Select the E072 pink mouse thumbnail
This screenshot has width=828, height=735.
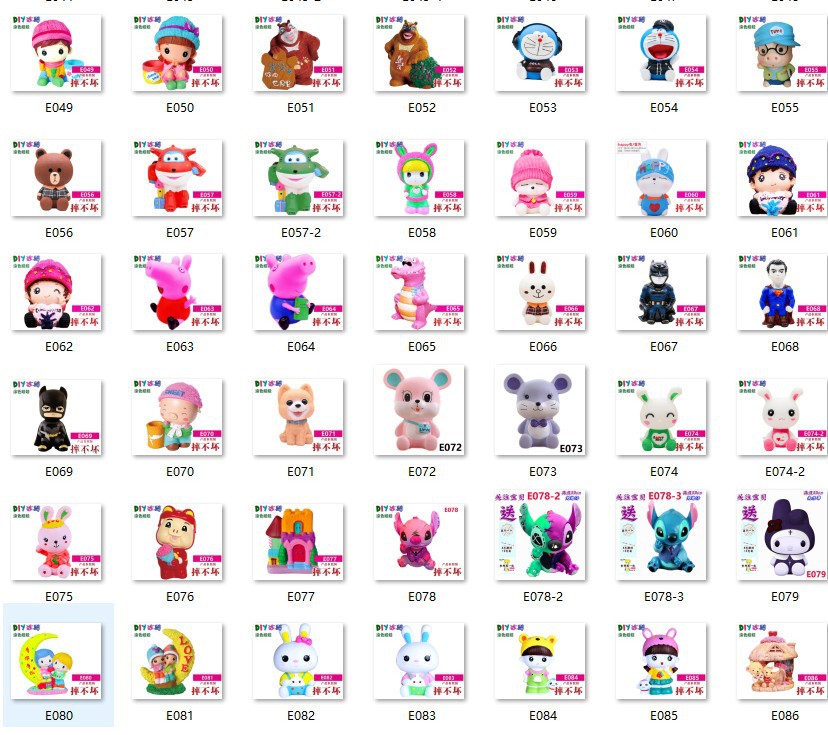pyautogui.click(x=419, y=410)
